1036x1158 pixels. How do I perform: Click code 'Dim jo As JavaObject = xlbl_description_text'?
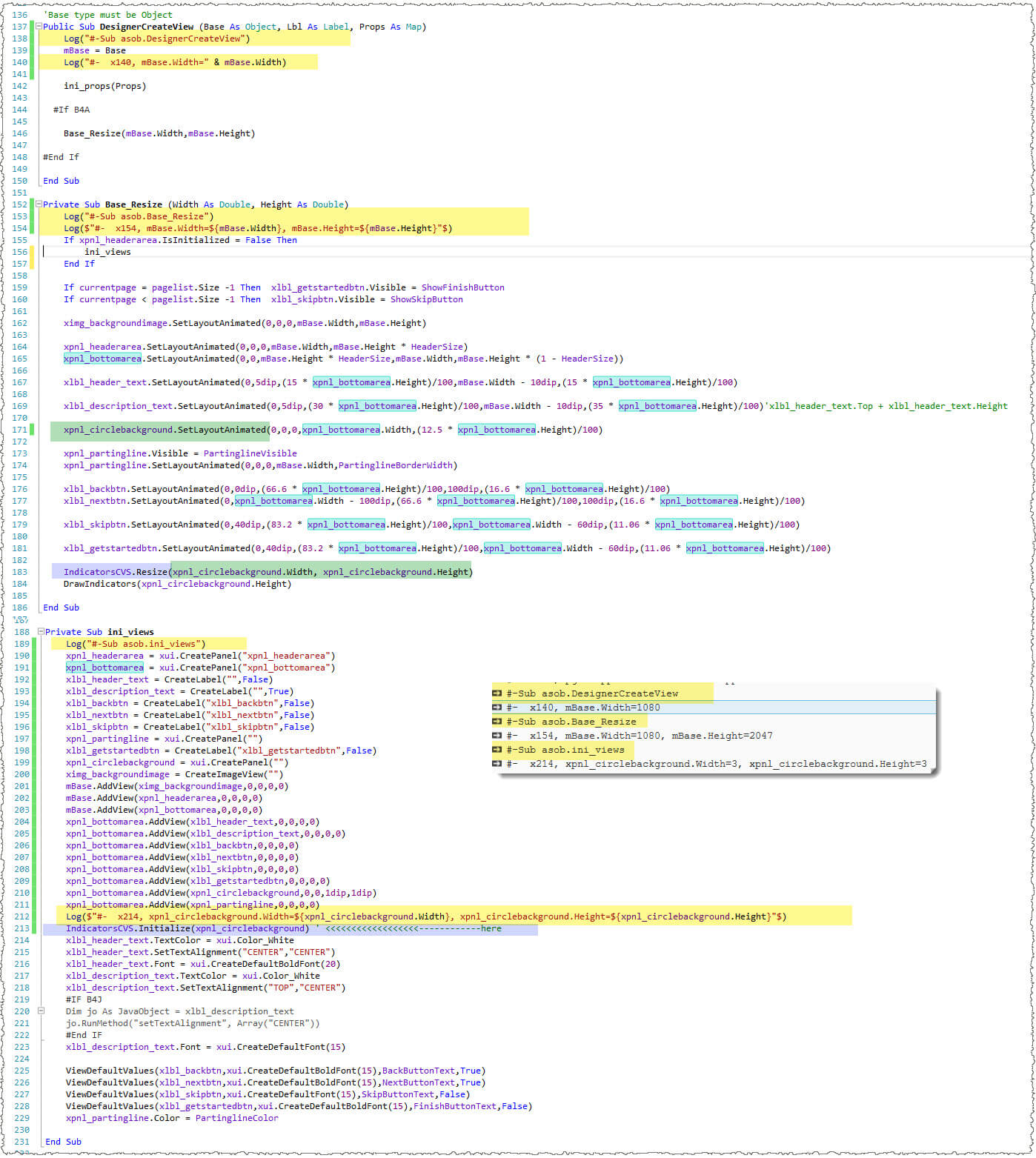point(180,1011)
